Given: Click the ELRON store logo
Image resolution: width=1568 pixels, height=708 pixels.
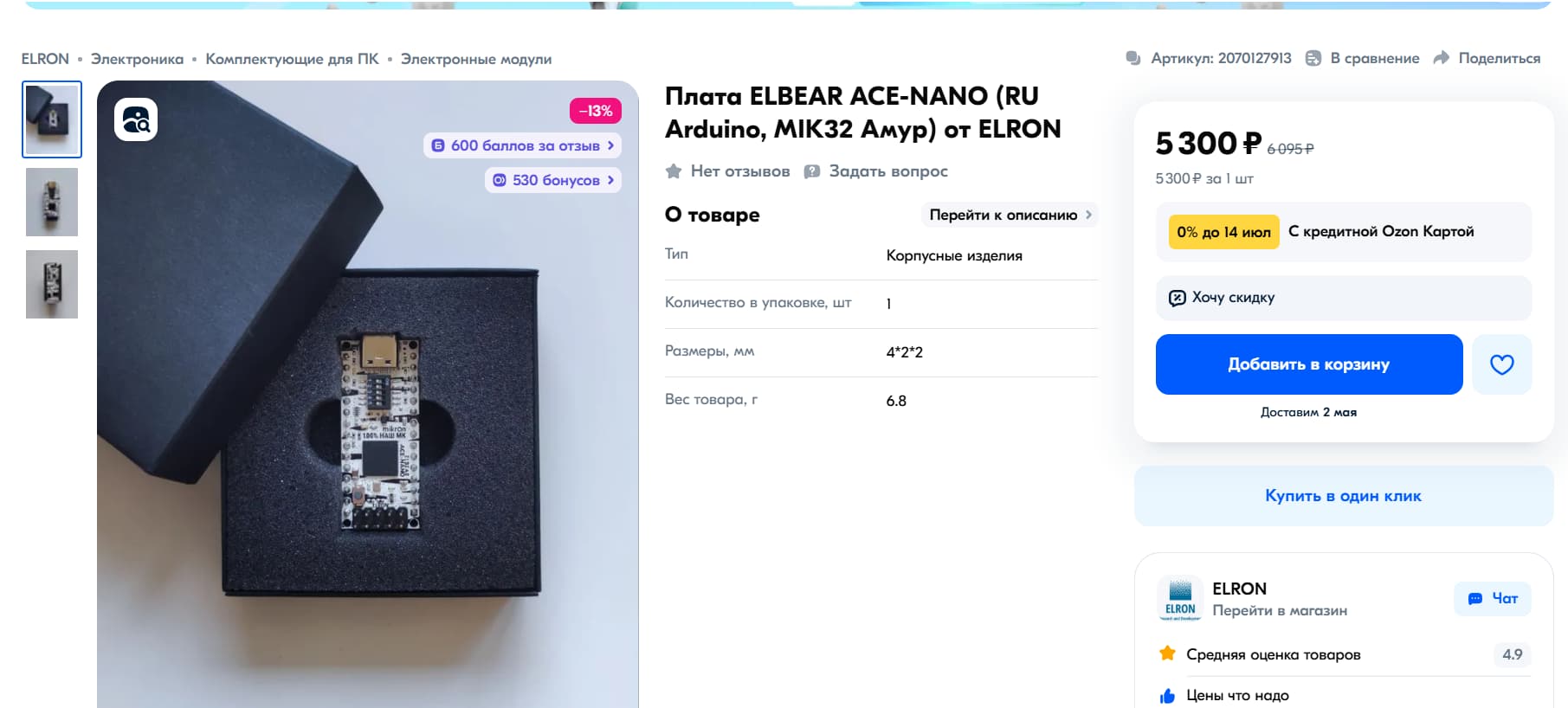Looking at the screenshot, I should pyautogui.click(x=1180, y=598).
